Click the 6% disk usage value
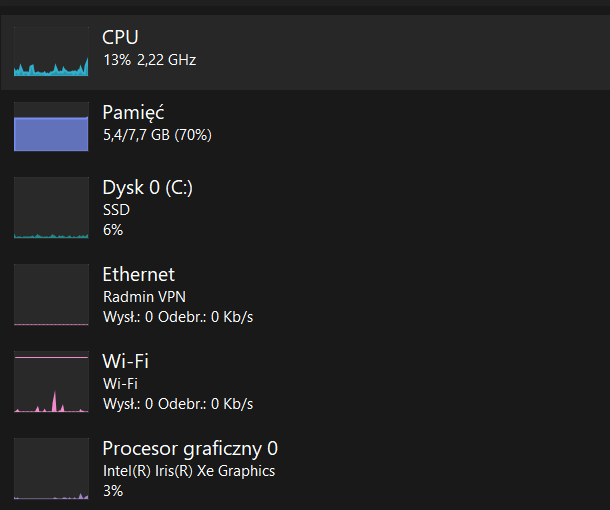The height and width of the screenshot is (510, 610). [x=113, y=230]
